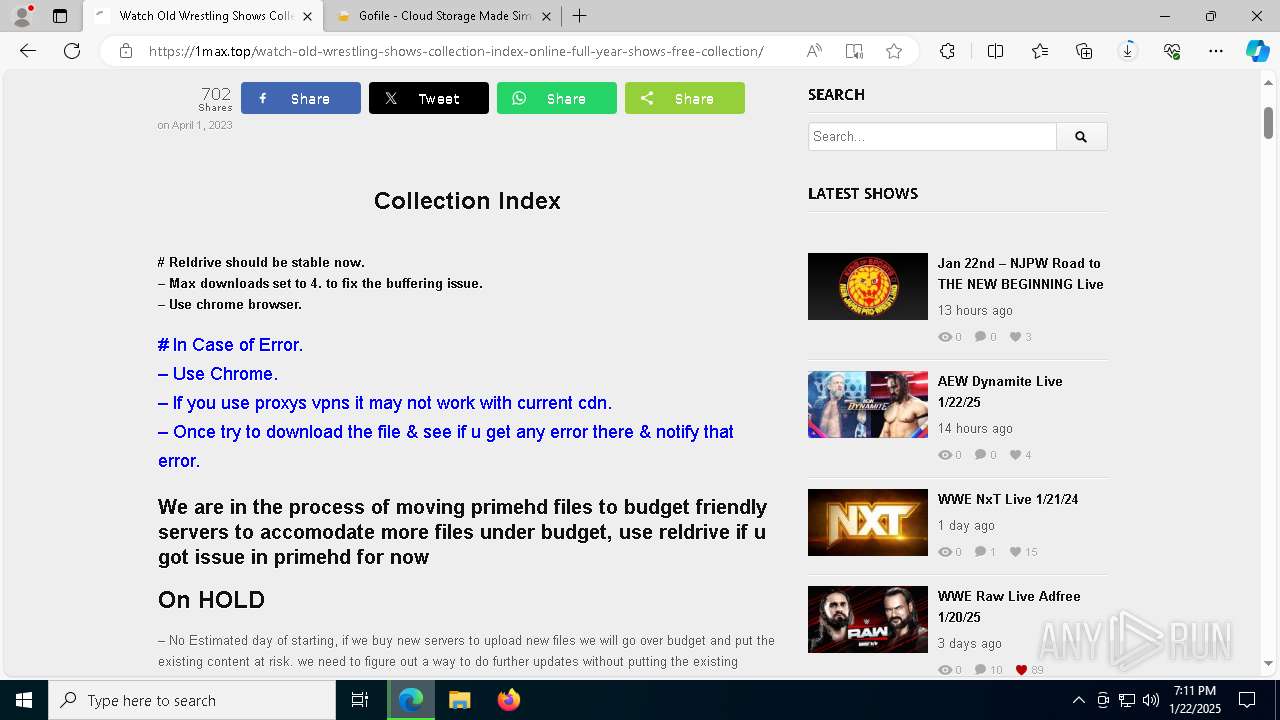Open immersive reader icon

pos(854,51)
